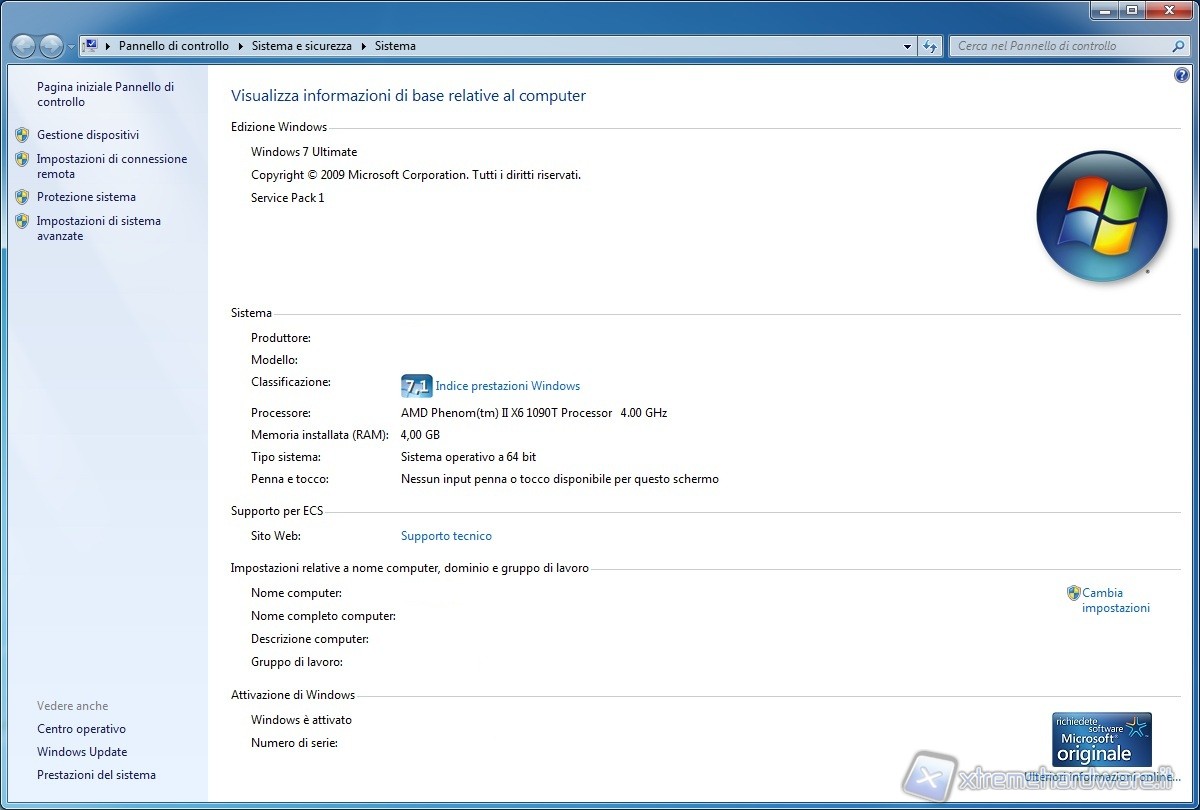
Task: Go to Pannello di controllo breadcrumb
Action: [173, 46]
